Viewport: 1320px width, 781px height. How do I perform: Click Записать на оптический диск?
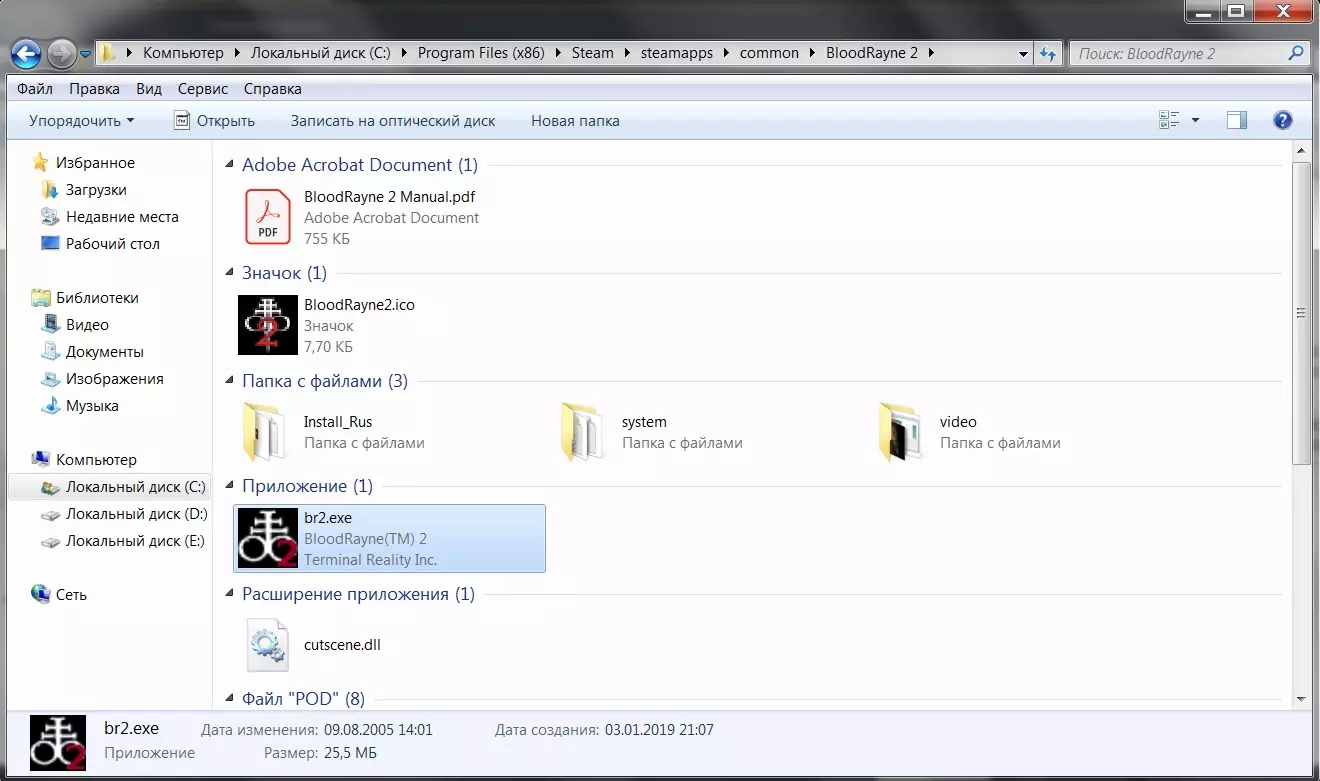pyautogui.click(x=393, y=121)
